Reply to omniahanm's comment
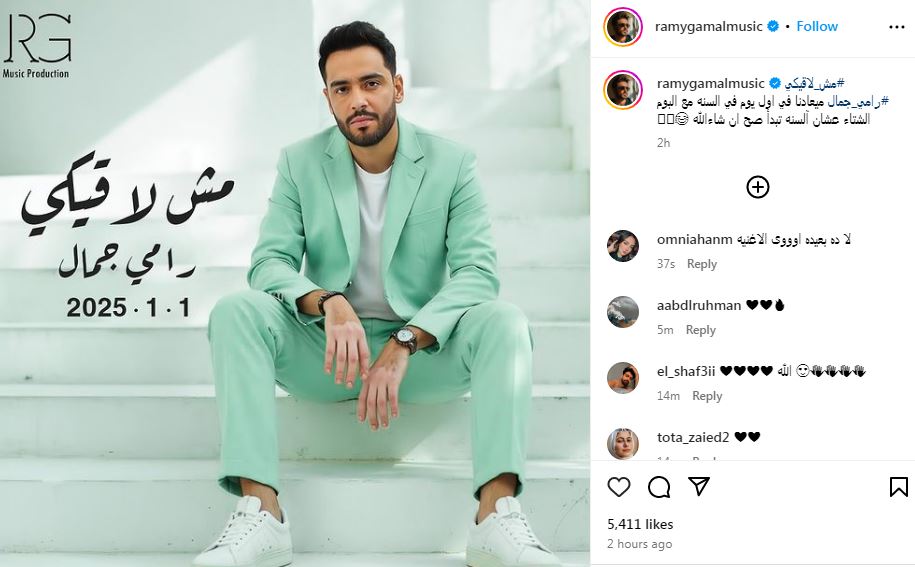Image resolution: width=915 pixels, height=567 pixels. [x=702, y=264]
